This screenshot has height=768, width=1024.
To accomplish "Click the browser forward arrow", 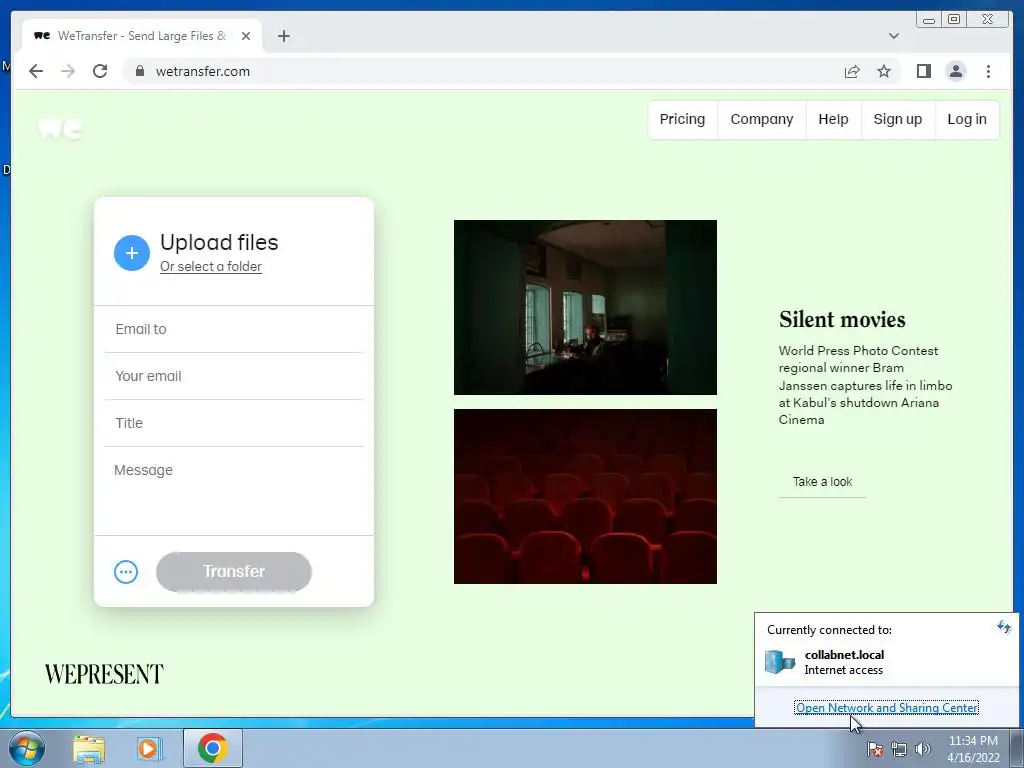I will pyautogui.click(x=68, y=71).
